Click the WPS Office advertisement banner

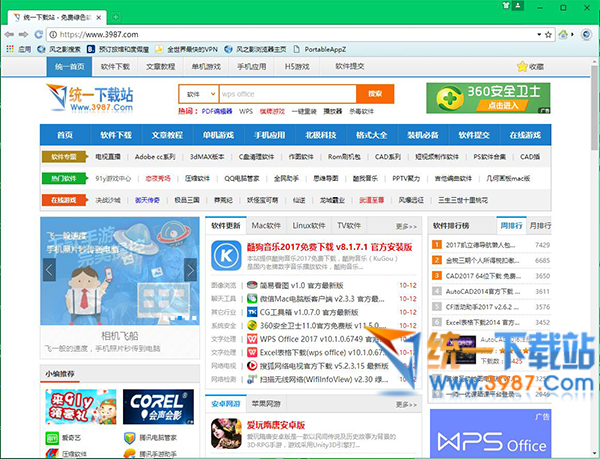[x=491, y=433]
